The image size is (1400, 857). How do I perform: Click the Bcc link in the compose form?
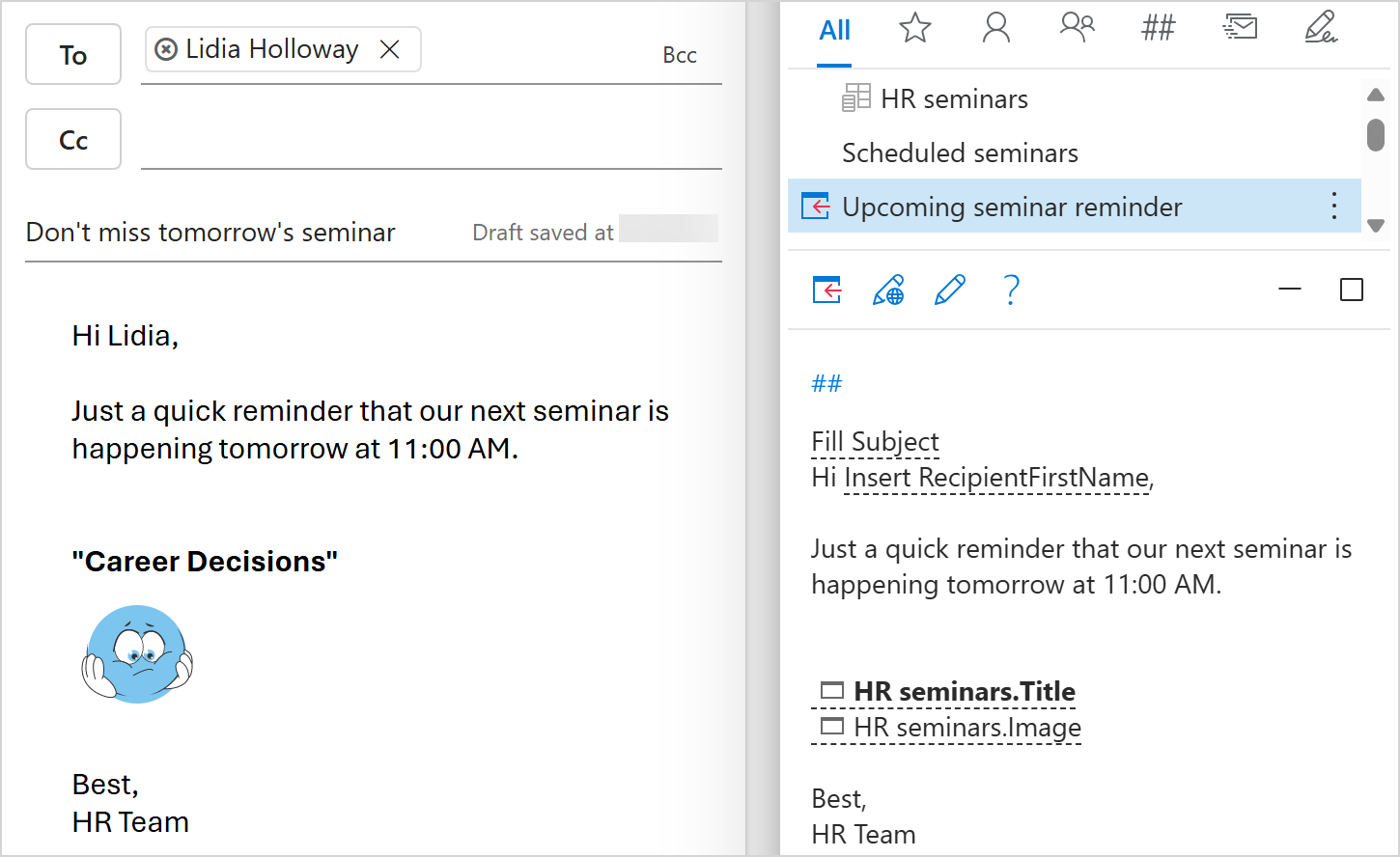click(680, 55)
